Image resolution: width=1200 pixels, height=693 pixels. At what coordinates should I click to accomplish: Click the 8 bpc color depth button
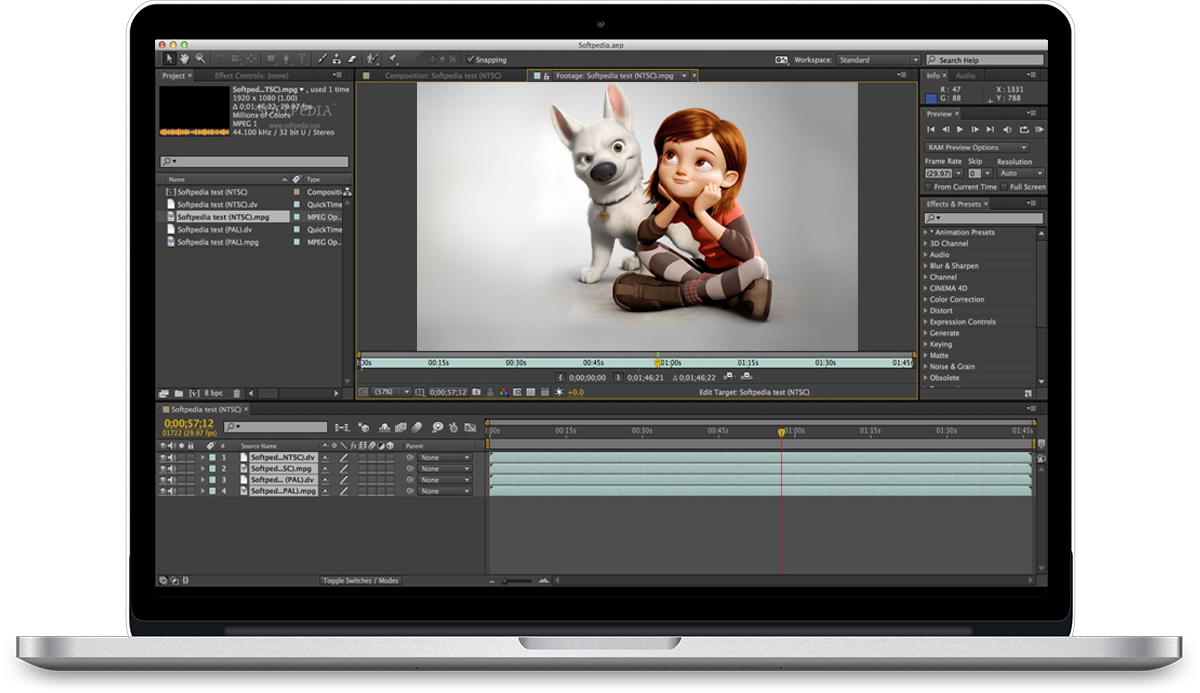(x=214, y=393)
